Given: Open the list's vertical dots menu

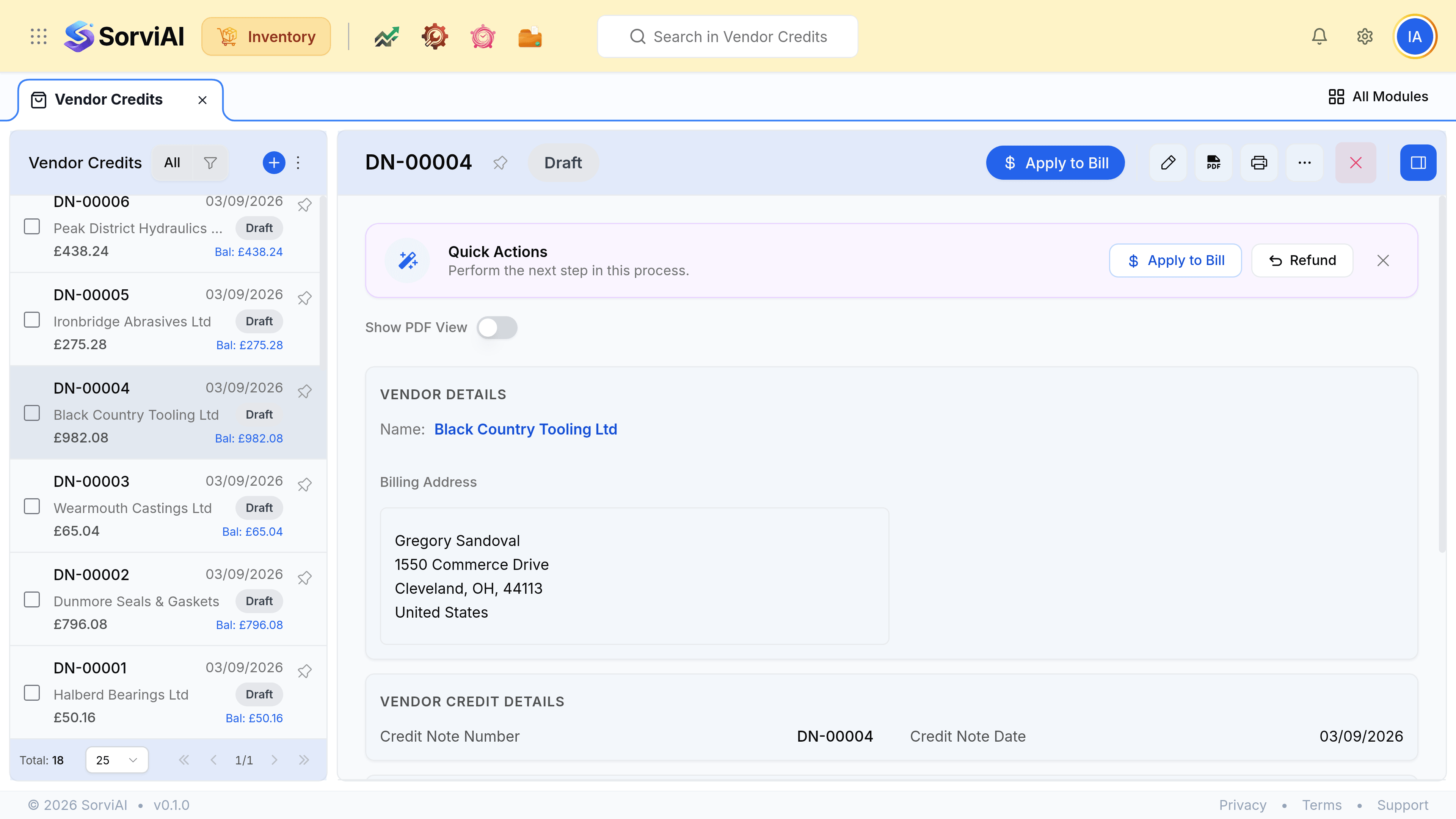Looking at the screenshot, I should click(298, 163).
